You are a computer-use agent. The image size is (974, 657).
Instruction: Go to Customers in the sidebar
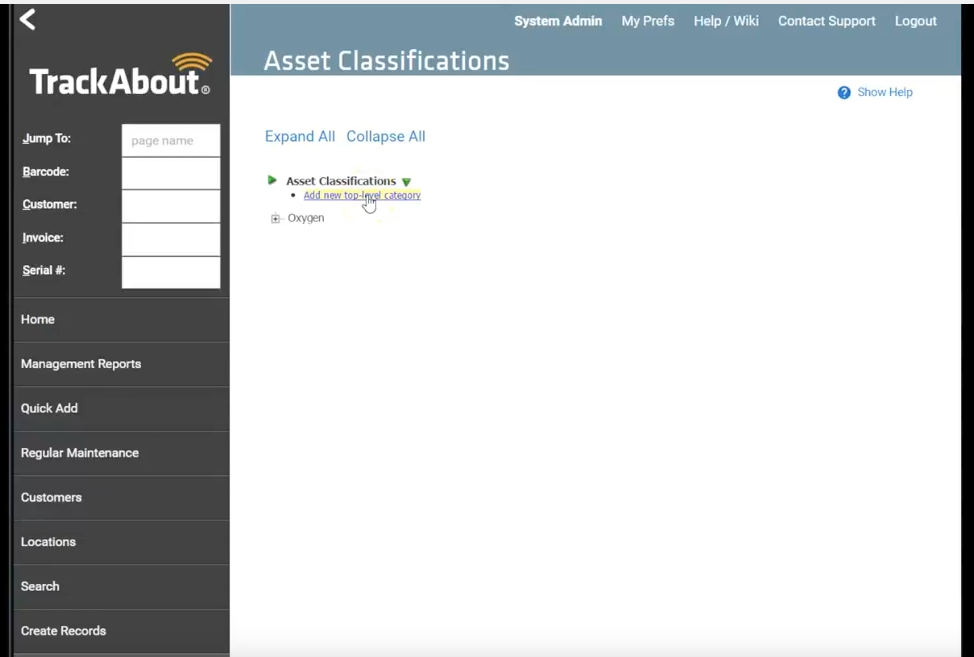click(122, 497)
